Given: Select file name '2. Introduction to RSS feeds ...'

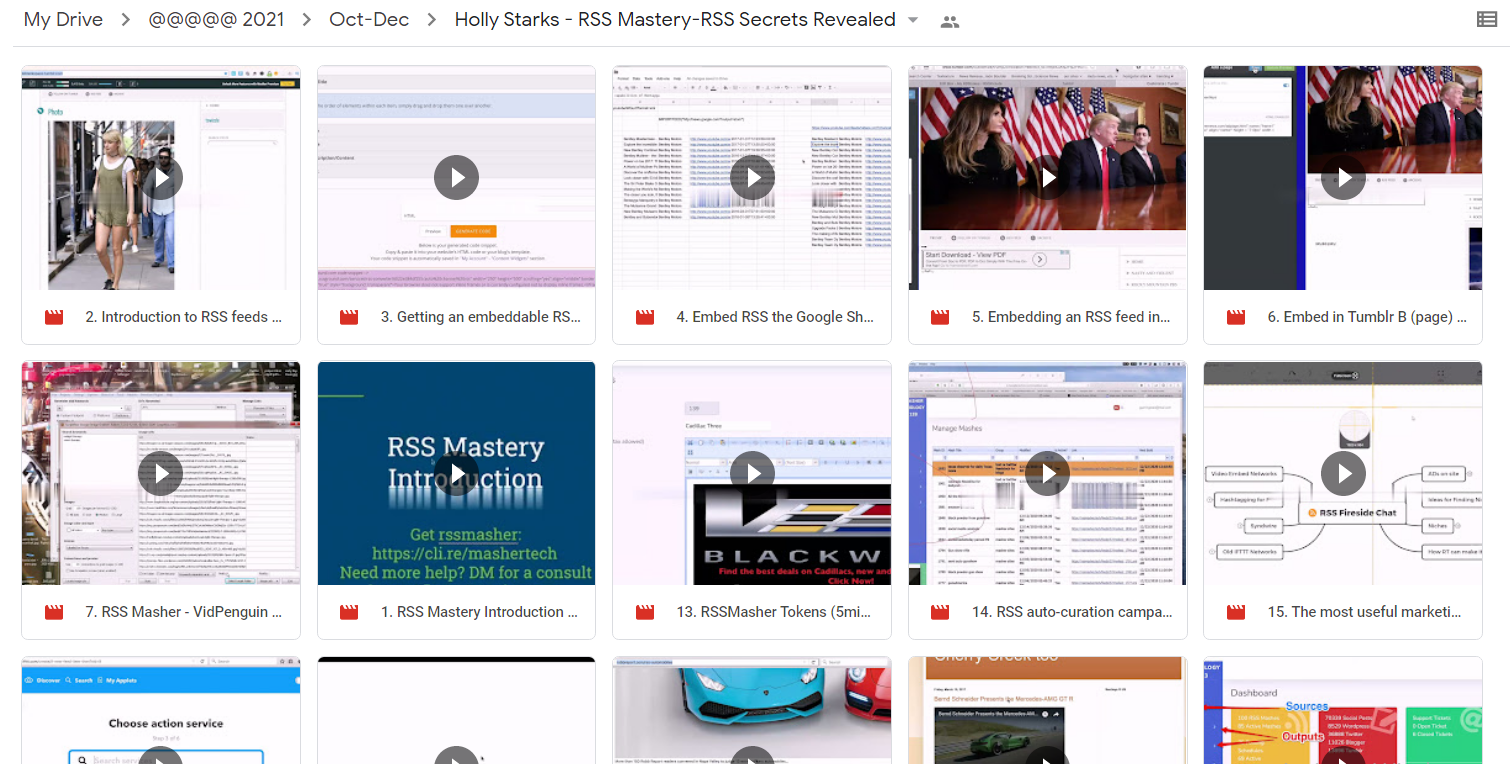Looking at the screenshot, I should click(x=184, y=317).
